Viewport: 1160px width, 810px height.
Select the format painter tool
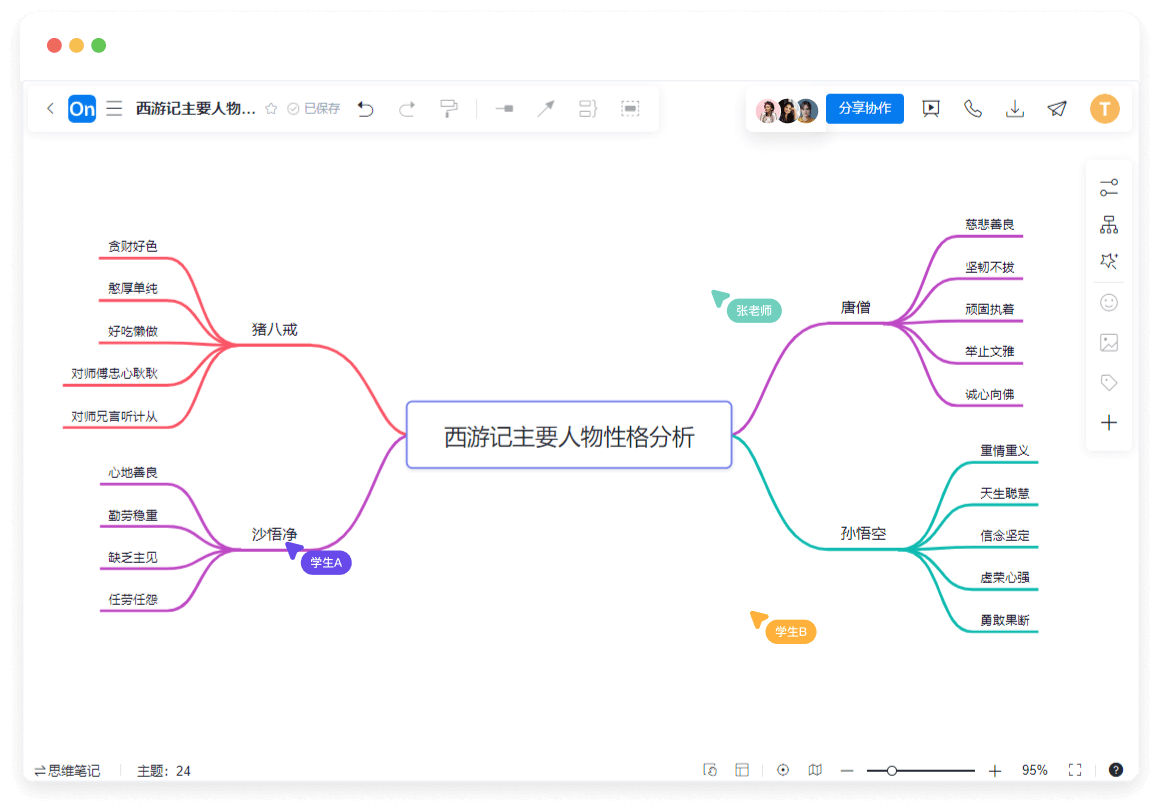click(x=449, y=109)
